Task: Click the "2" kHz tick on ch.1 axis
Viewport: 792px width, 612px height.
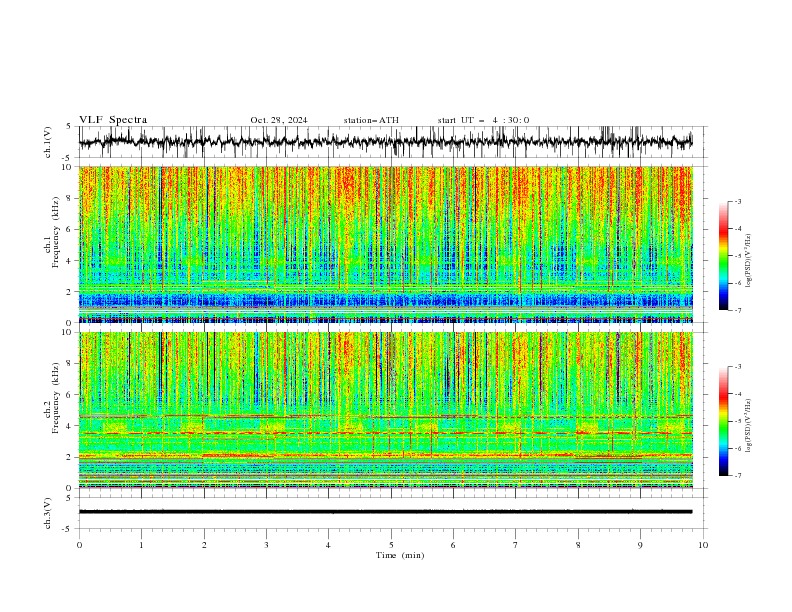Action: 70,292
